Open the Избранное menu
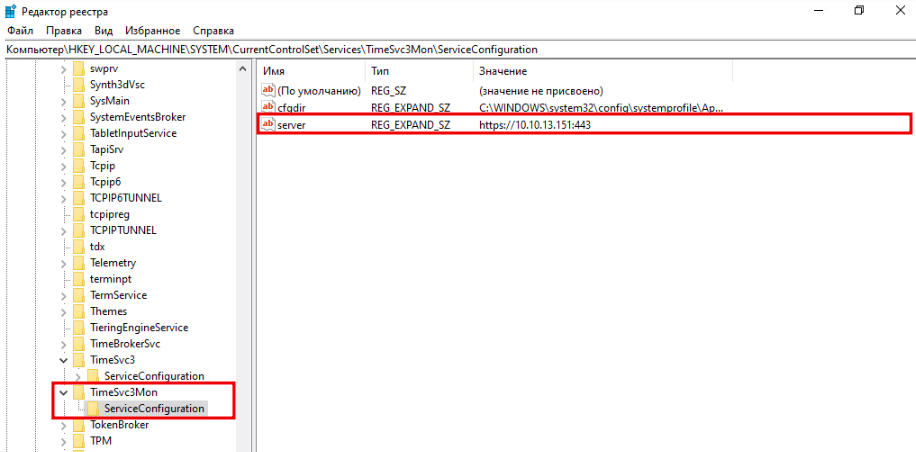This screenshot has height=452, width=916. [152, 31]
